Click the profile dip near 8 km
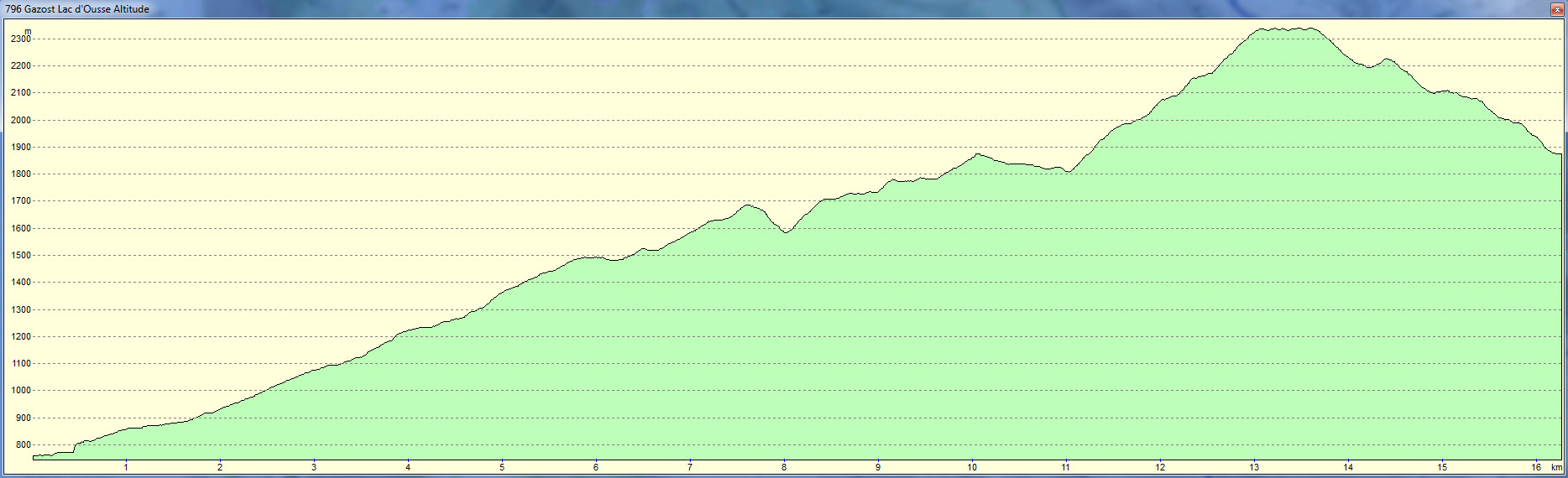The width and height of the screenshot is (1568, 478). coord(786,232)
